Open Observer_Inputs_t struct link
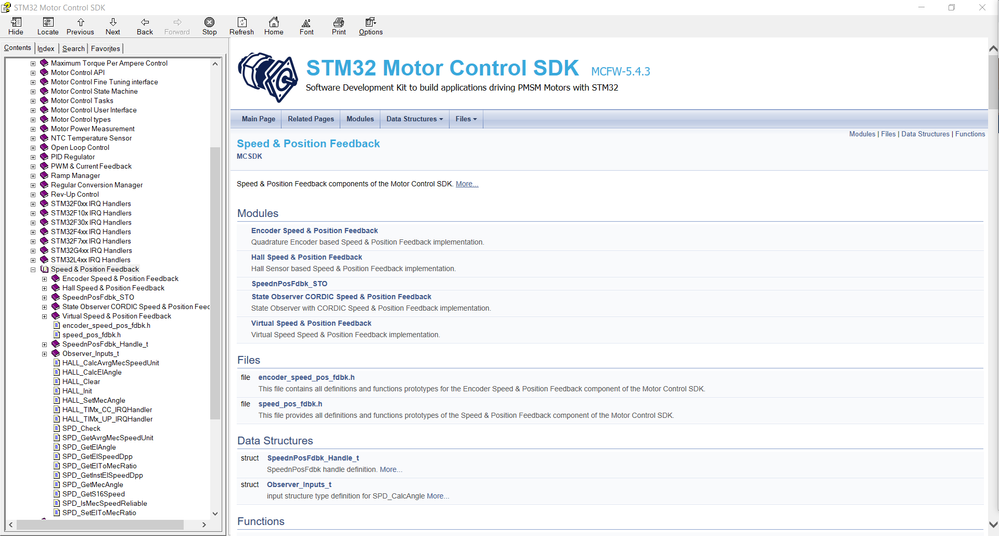The width and height of the screenshot is (999, 536). pyautogui.click(x=299, y=485)
